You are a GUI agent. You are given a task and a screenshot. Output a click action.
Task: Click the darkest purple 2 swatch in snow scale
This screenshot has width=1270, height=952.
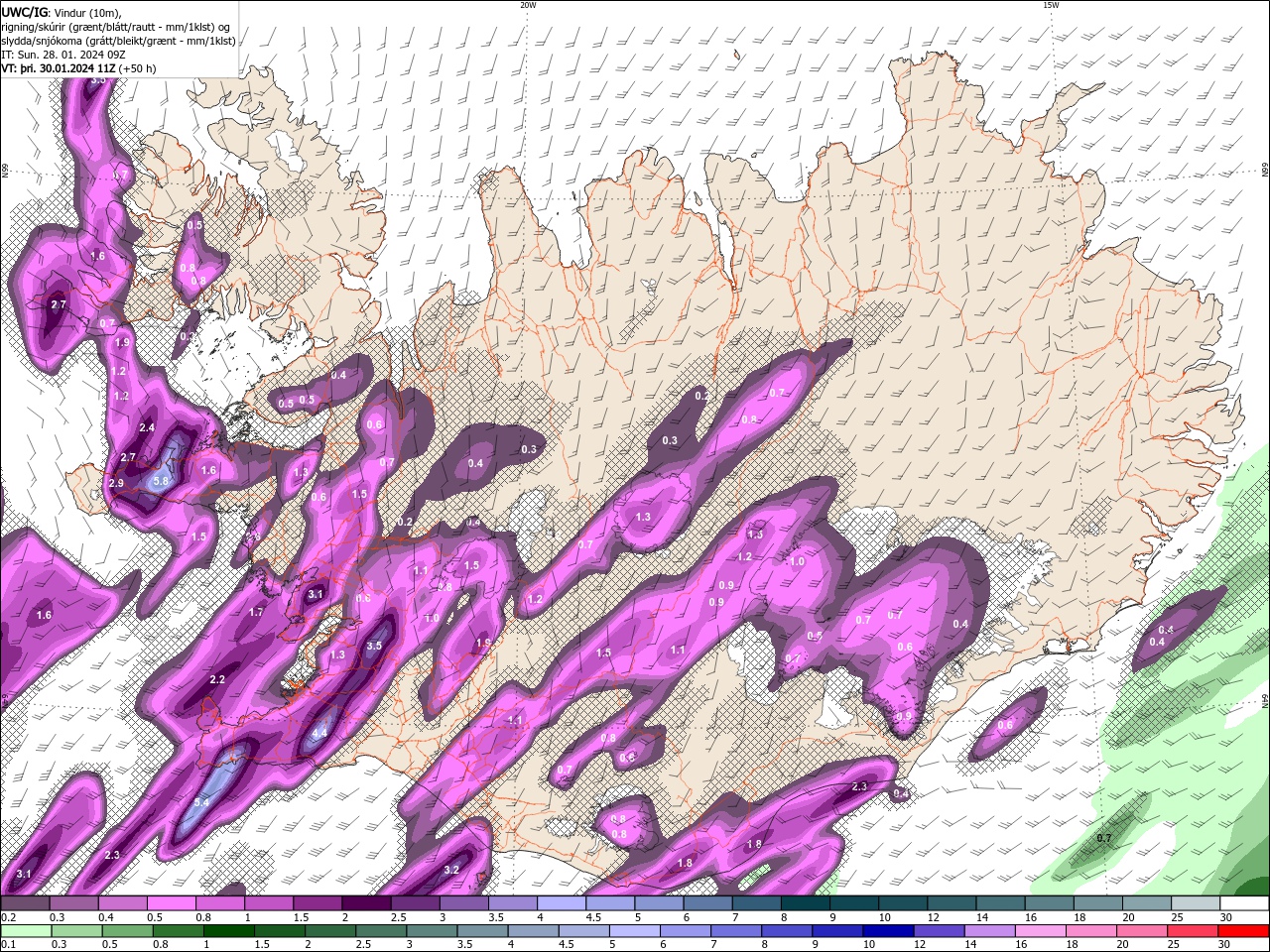coord(366,903)
